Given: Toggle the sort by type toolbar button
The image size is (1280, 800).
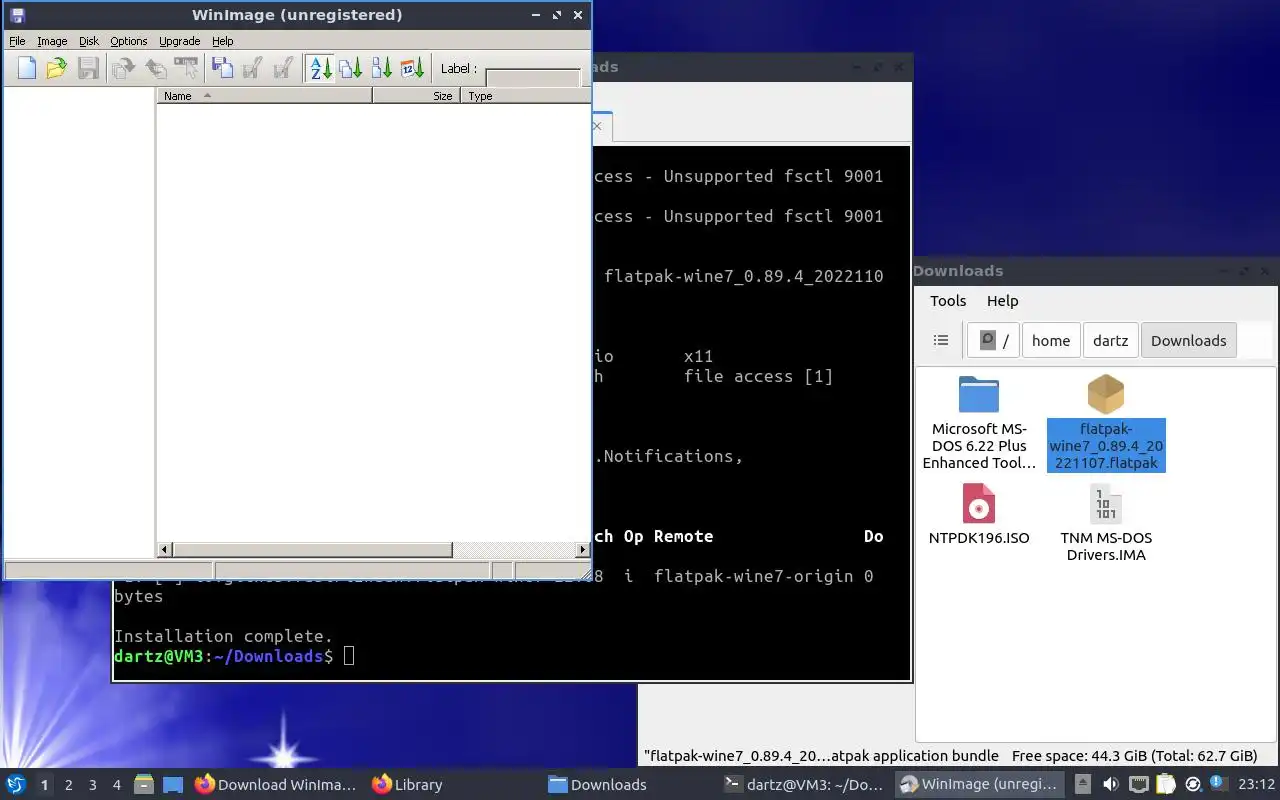Looking at the screenshot, I should [x=350, y=68].
